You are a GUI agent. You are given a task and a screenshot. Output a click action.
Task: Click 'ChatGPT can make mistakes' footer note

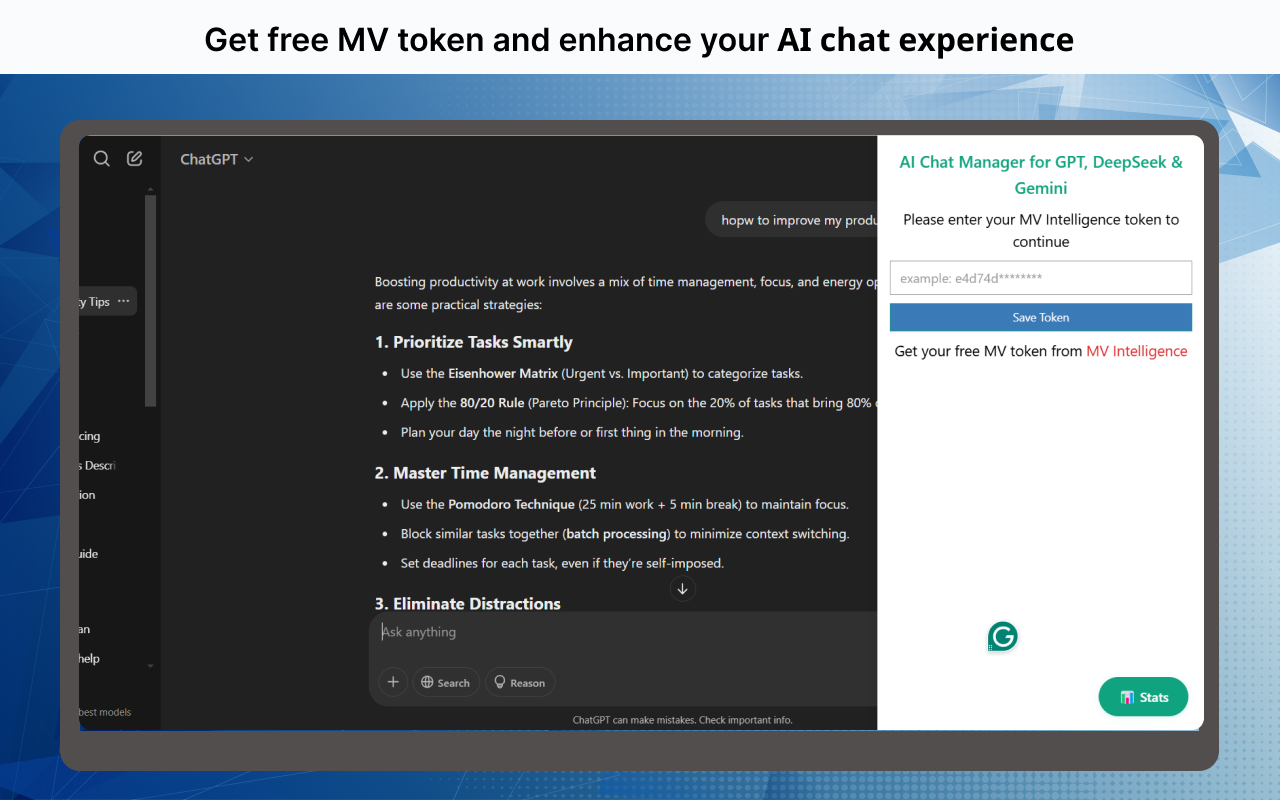tap(683, 719)
